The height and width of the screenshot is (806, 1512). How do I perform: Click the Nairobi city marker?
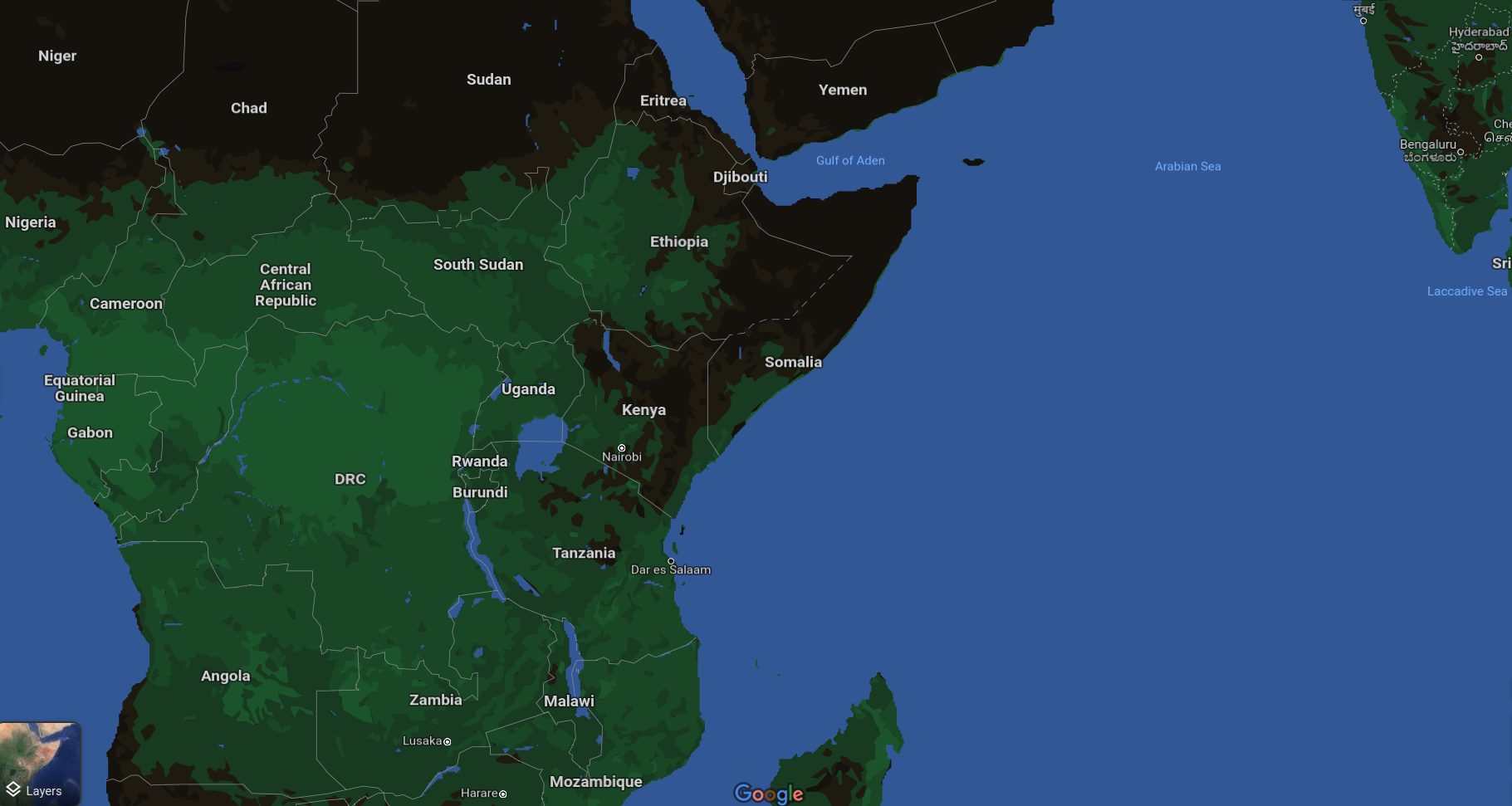point(621,448)
